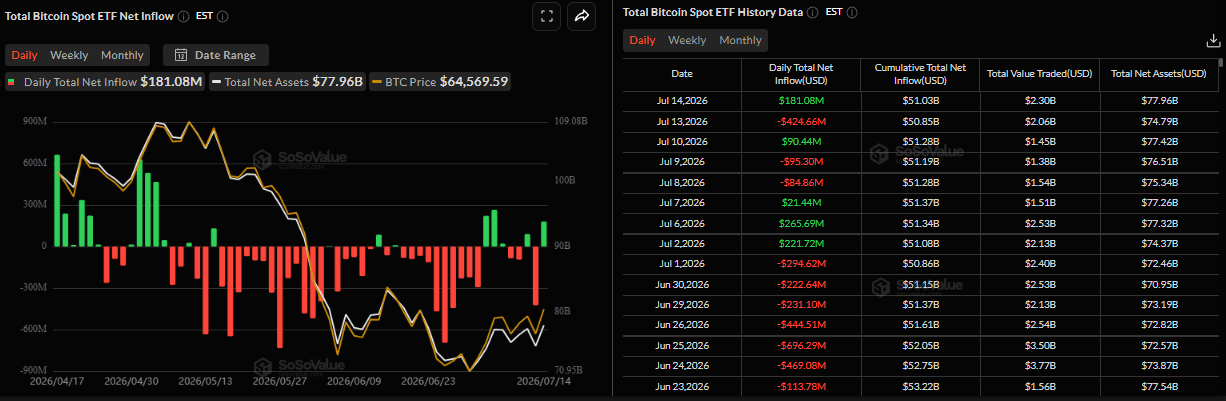Click Daily Total Net Inflow(USD) column header
This screenshot has width=1226, height=401.
click(800, 74)
